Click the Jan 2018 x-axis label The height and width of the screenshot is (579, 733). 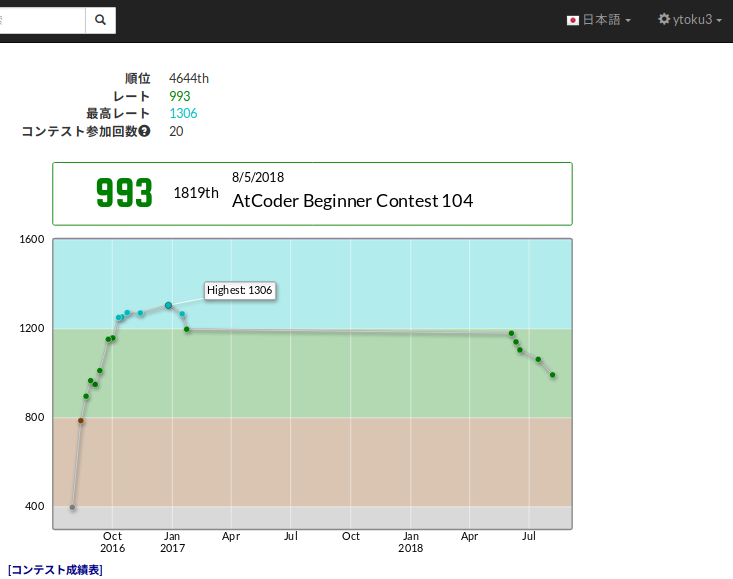pyautogui.click(x=410, y=542)
